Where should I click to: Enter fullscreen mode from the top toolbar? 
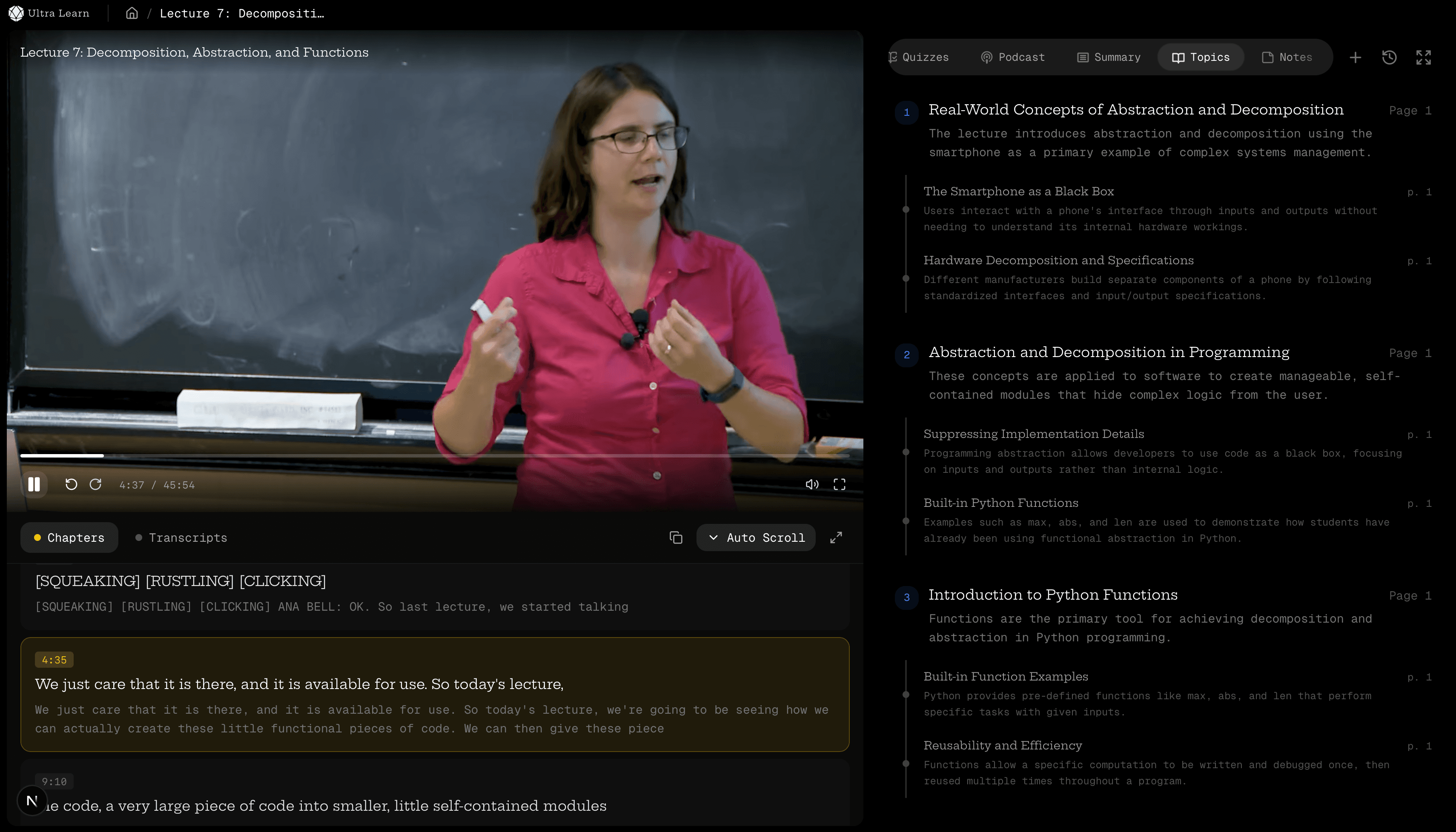point(1423,57)
